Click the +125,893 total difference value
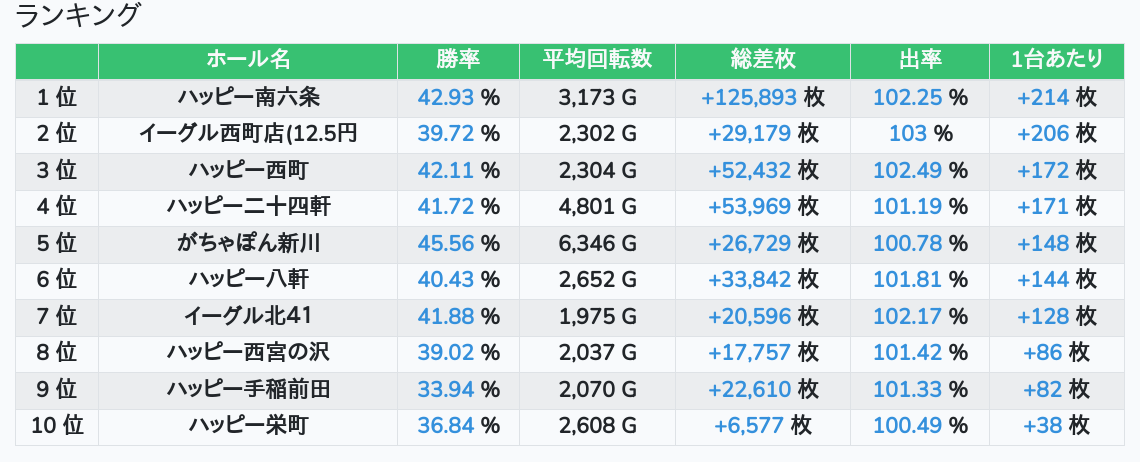Image resolution: width=1140 pixels, height=462 pixels. pyautogui.click(x=749, y=97)
